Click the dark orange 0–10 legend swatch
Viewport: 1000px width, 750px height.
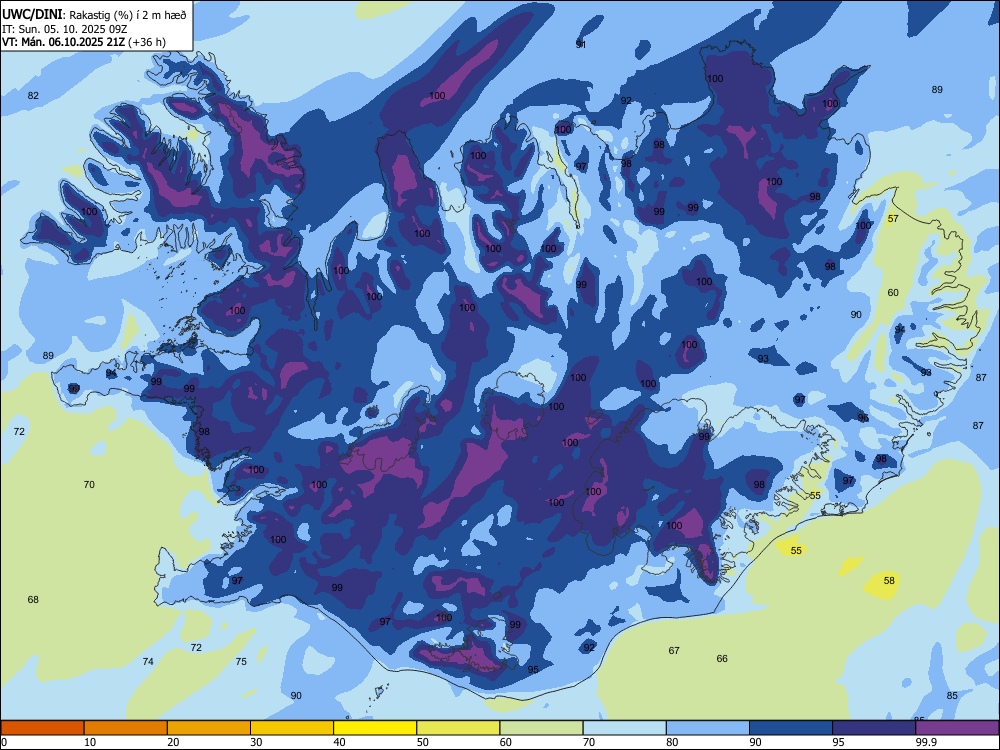click(x=42, y=728)
